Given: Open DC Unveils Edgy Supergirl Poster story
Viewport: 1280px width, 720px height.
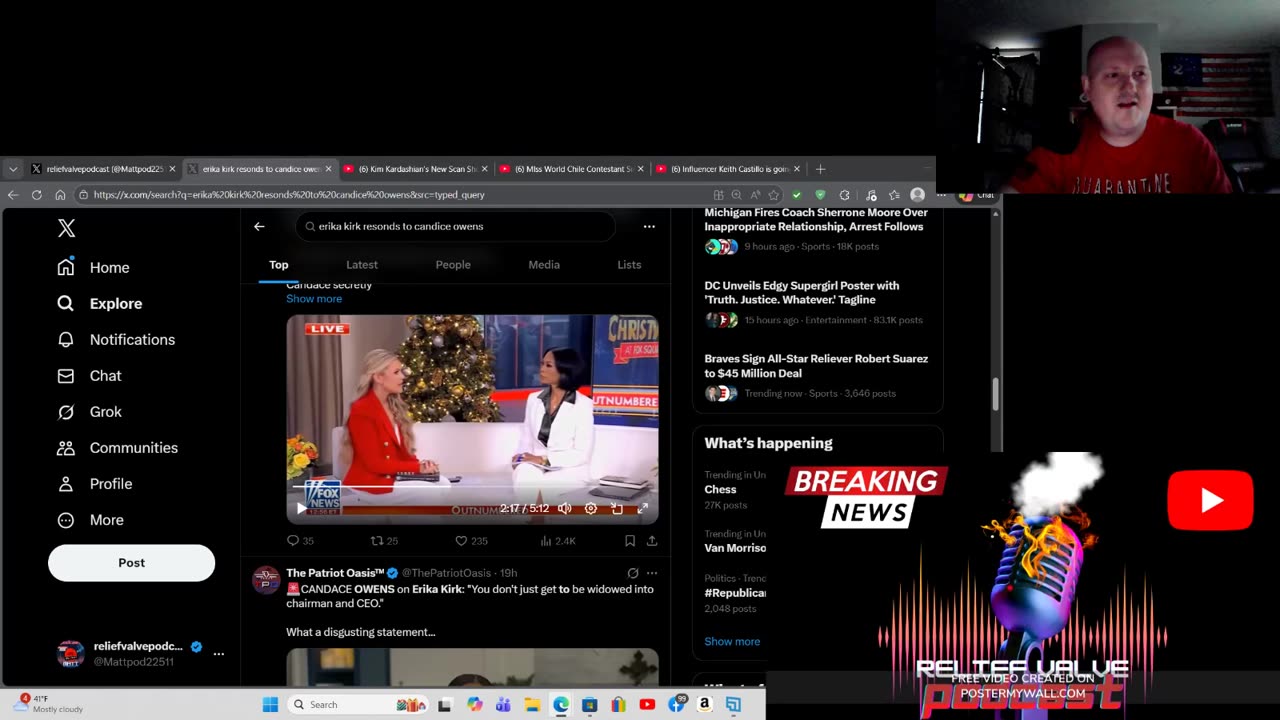Looking at the screenshot, I should coord(802,292).
